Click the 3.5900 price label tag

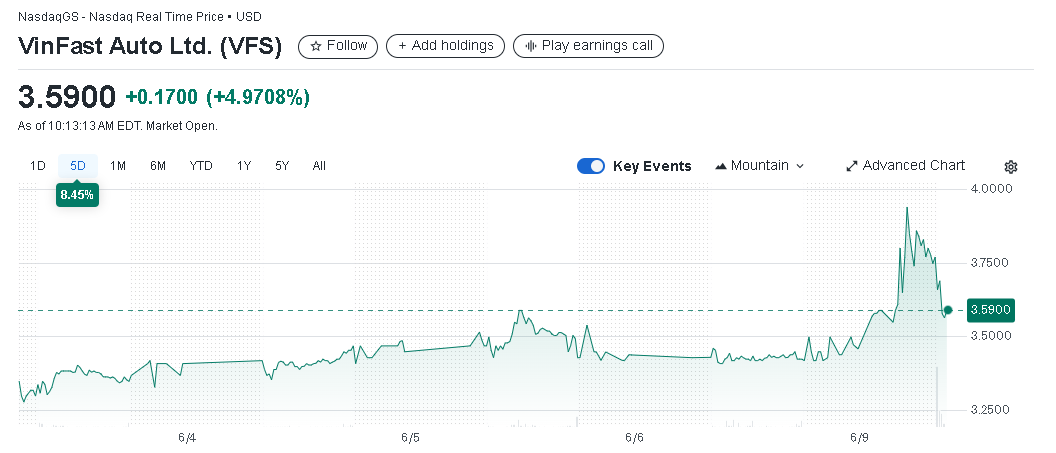[x=990, y=310]
